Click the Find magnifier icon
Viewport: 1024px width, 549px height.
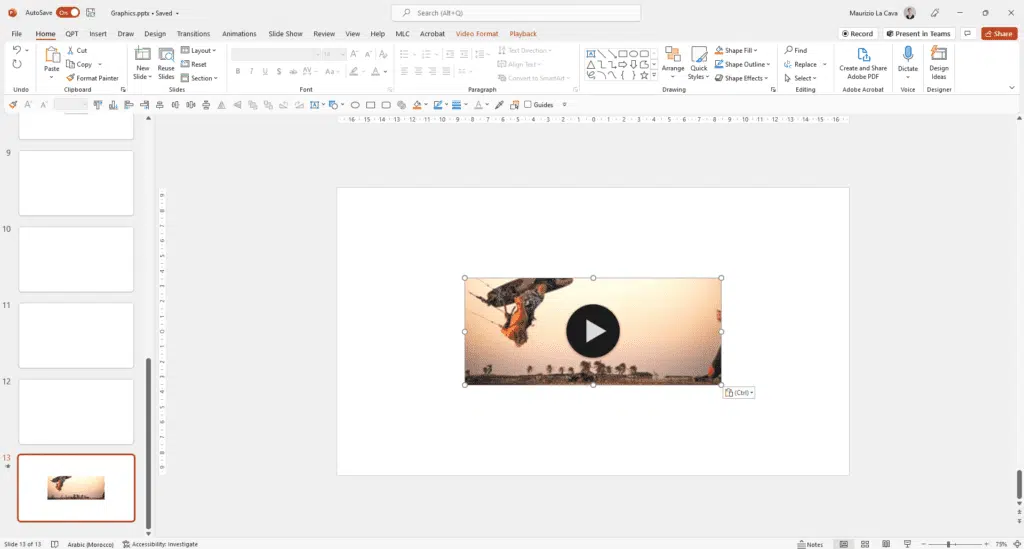click(x=788, y=50)
